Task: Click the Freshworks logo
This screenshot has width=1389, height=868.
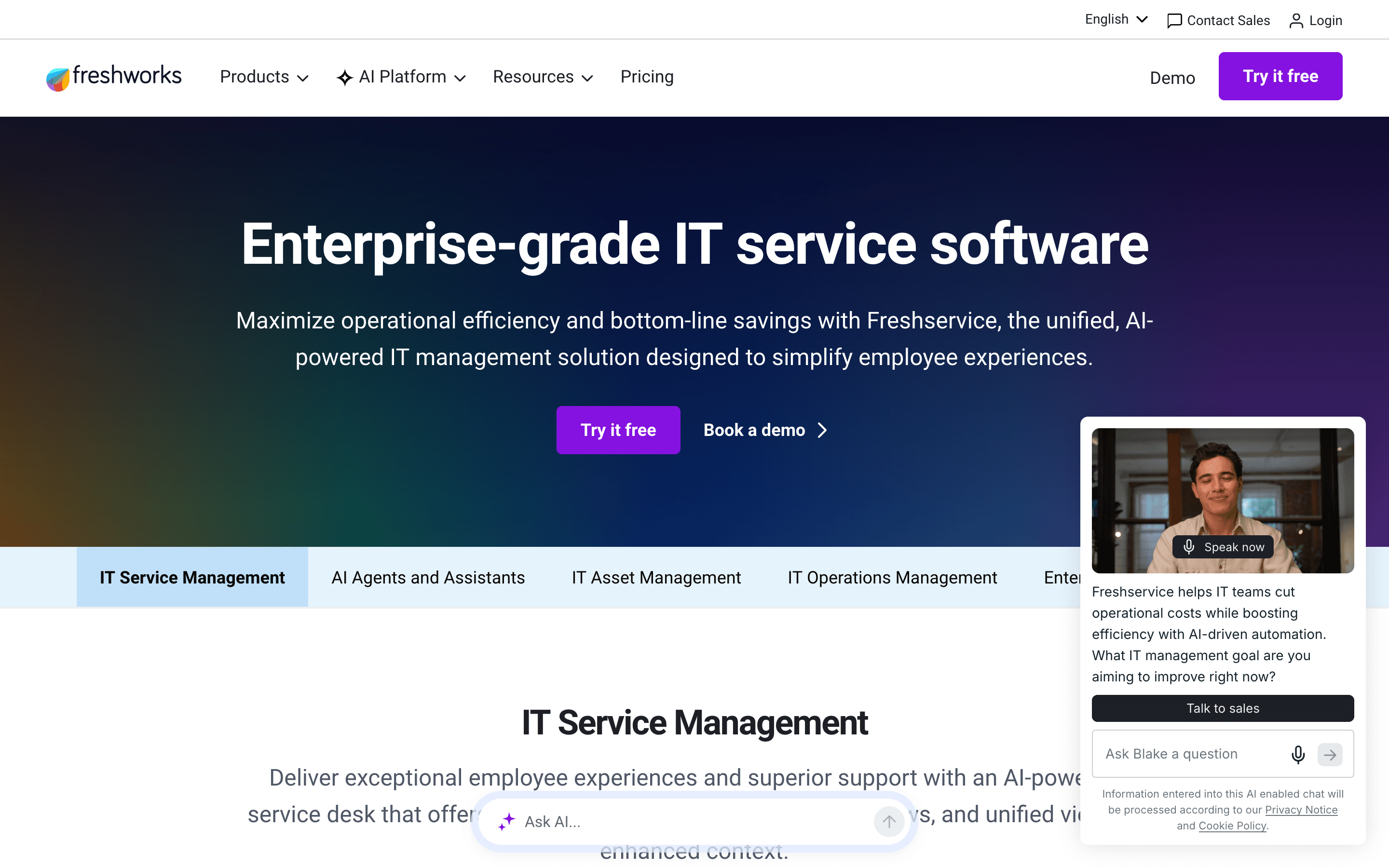Action: point(114,77)
